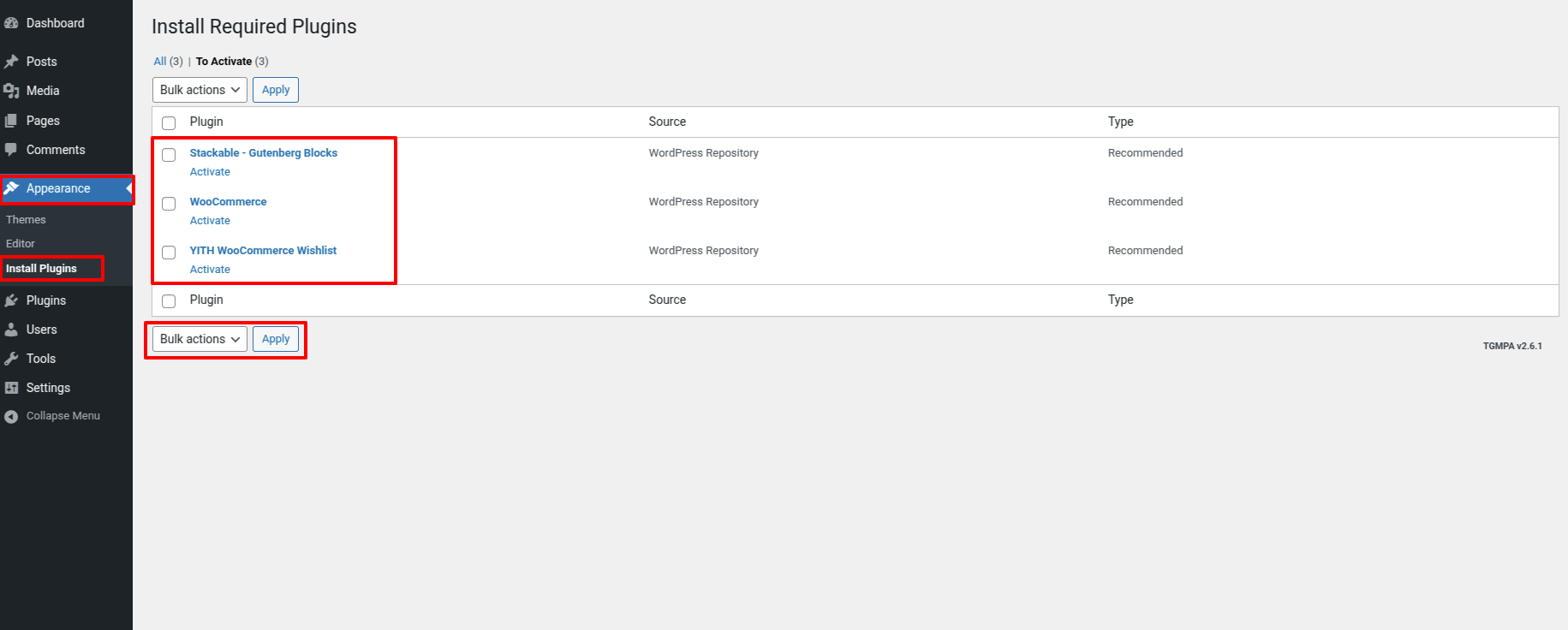Click the Source column label in footer
The height and width of the screenshot is (630, 1568).
(x=667, y=300)
